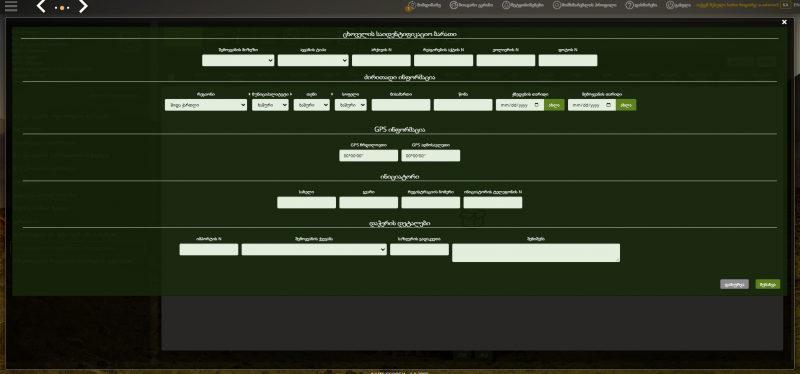Open the village dropdown before the text fields

(x=351, y=105)
